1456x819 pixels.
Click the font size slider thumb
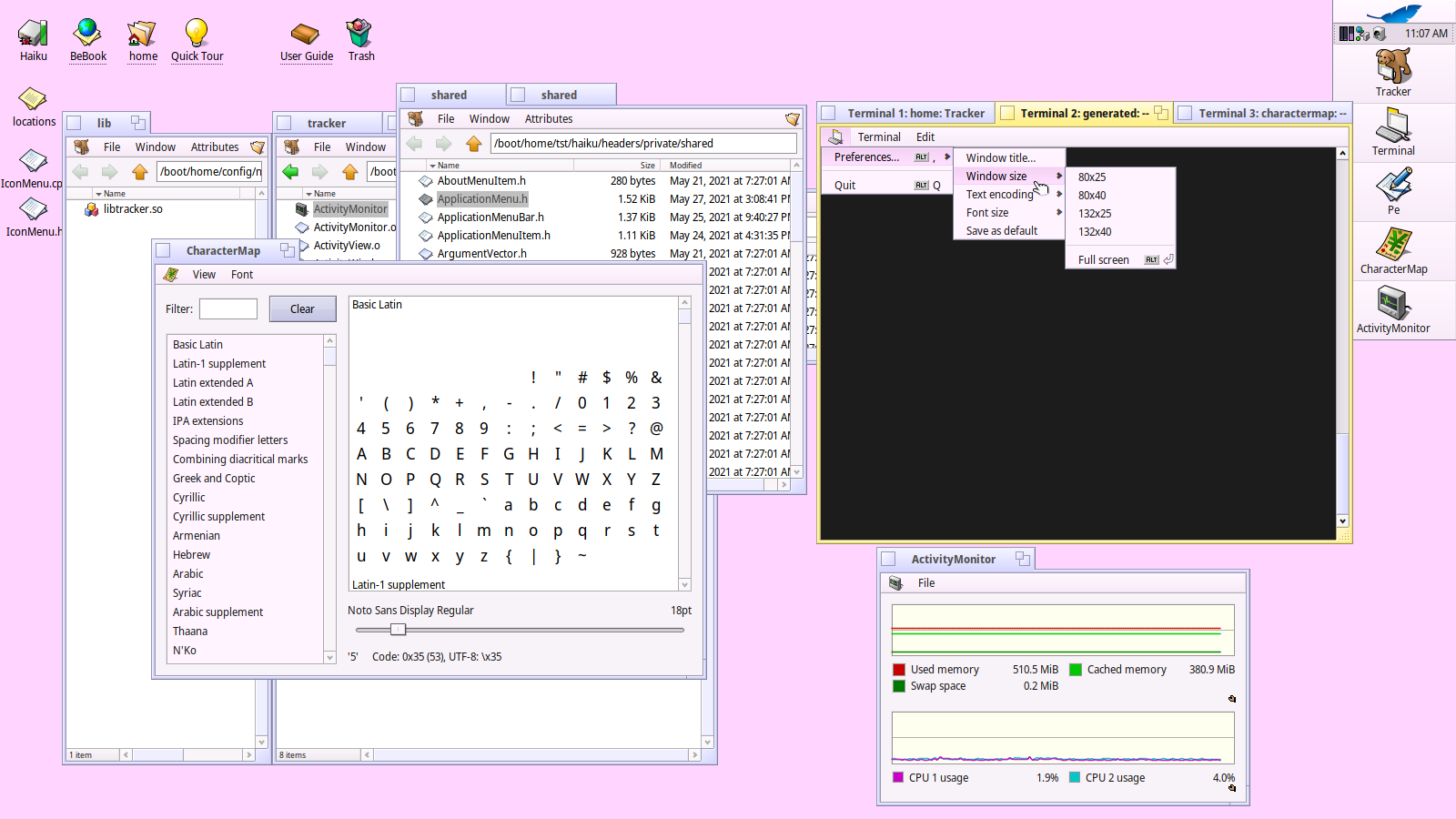coord(398,630)
